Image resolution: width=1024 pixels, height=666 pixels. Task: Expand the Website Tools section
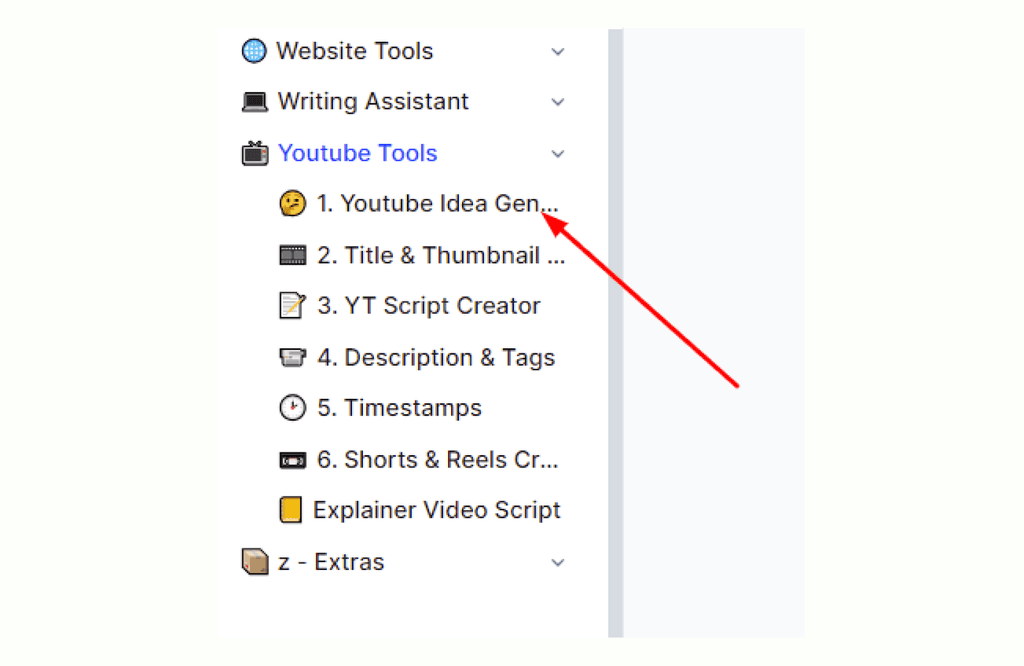tap(558, 51)
